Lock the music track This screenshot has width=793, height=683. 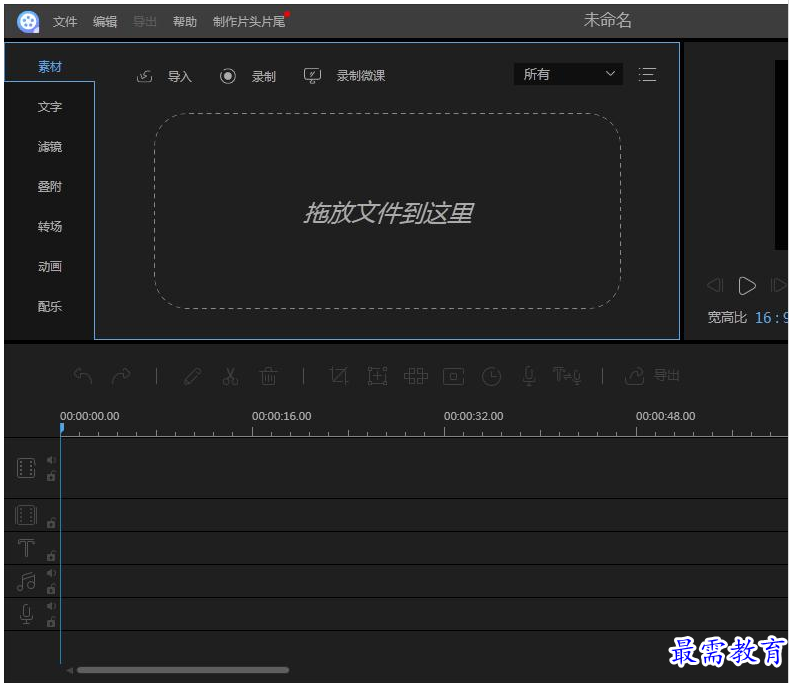point(51,589)
